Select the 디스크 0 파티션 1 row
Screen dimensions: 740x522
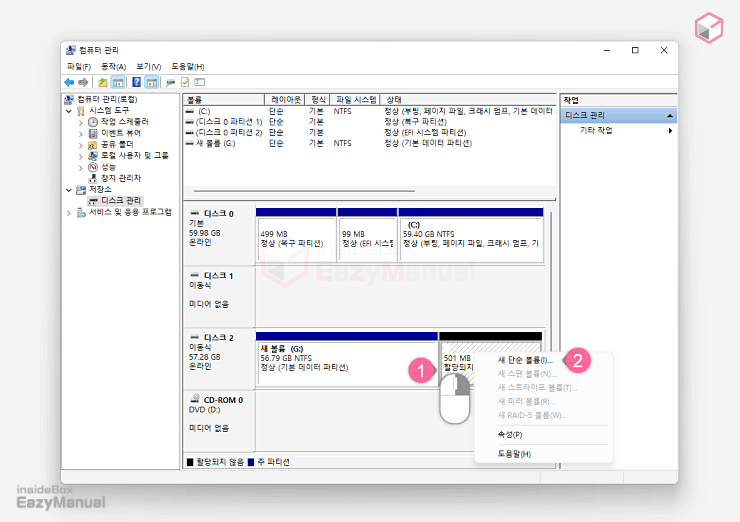point(370,122)
